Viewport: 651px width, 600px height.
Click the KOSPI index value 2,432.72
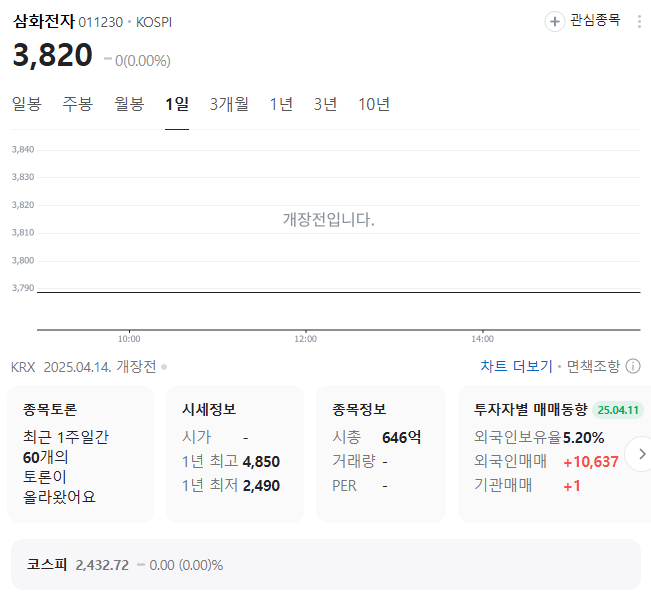(x=102, y=565)
